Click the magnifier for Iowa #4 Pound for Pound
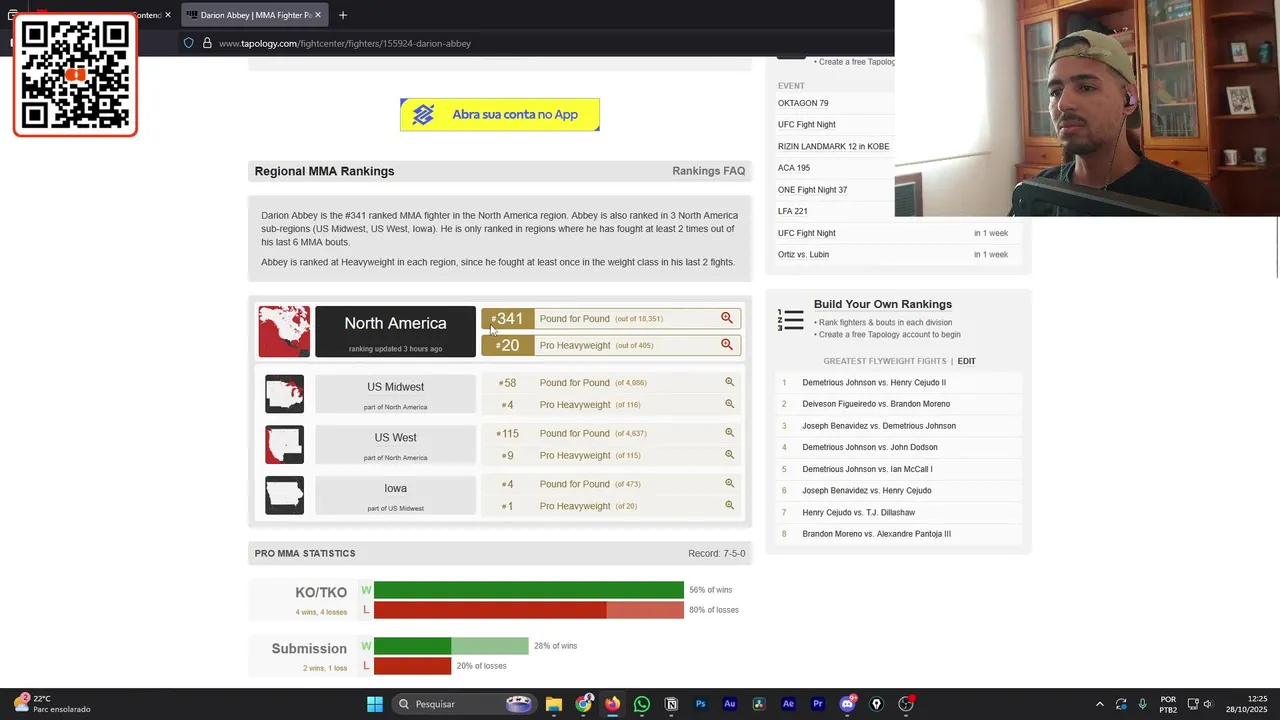Viewport: 1280px width, 720px height. (729, 484)
